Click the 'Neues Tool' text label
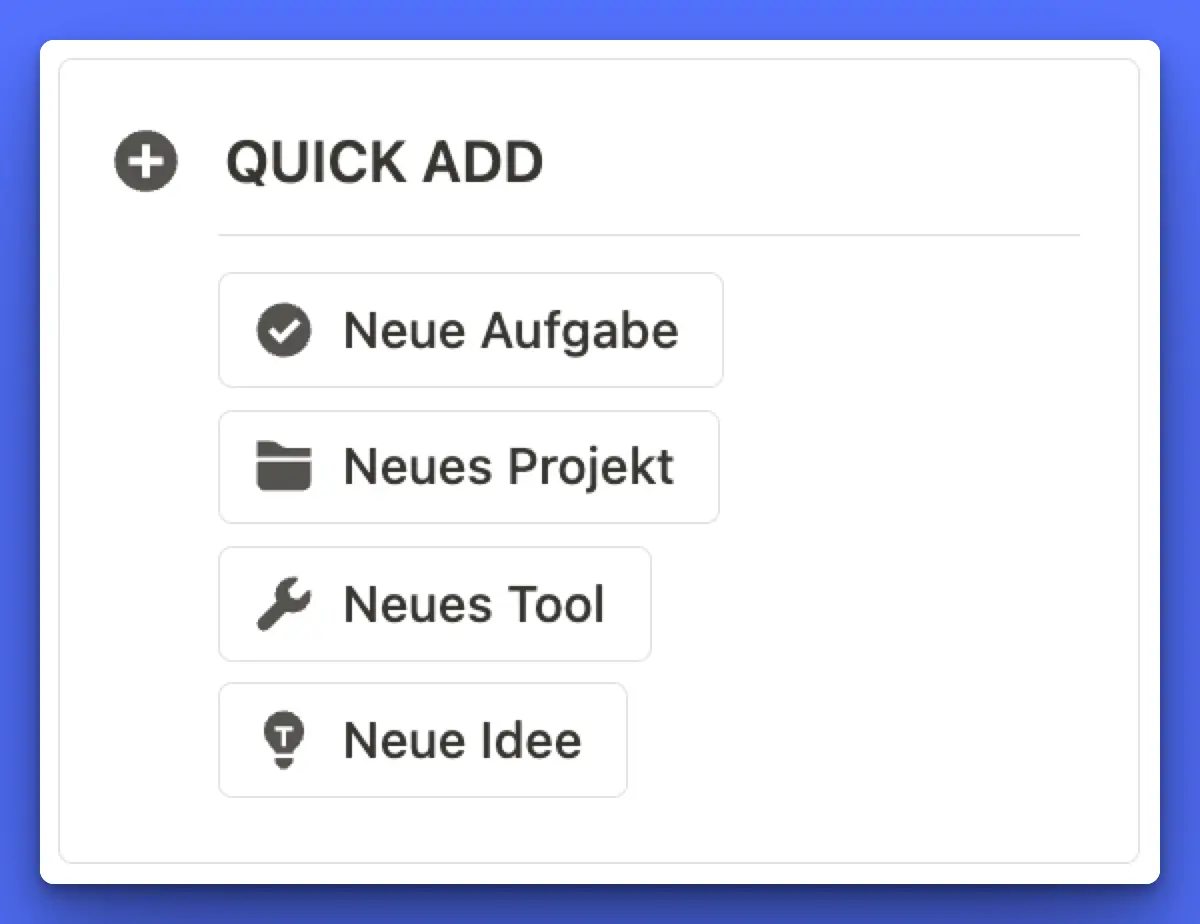The width and height of the screenshot is (1200, 924). click(474, 605)
